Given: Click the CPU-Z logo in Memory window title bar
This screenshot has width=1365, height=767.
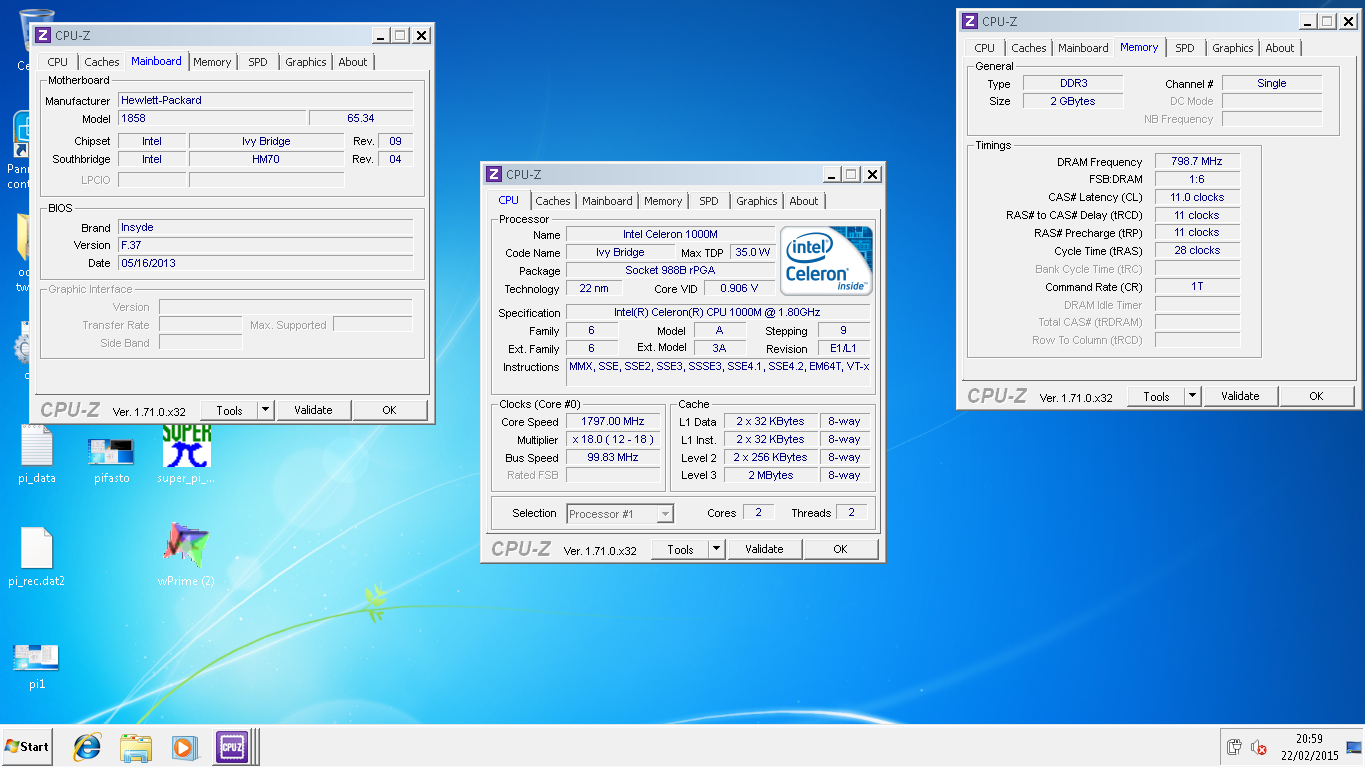Looking at the screenshot, I should point(969,21).
